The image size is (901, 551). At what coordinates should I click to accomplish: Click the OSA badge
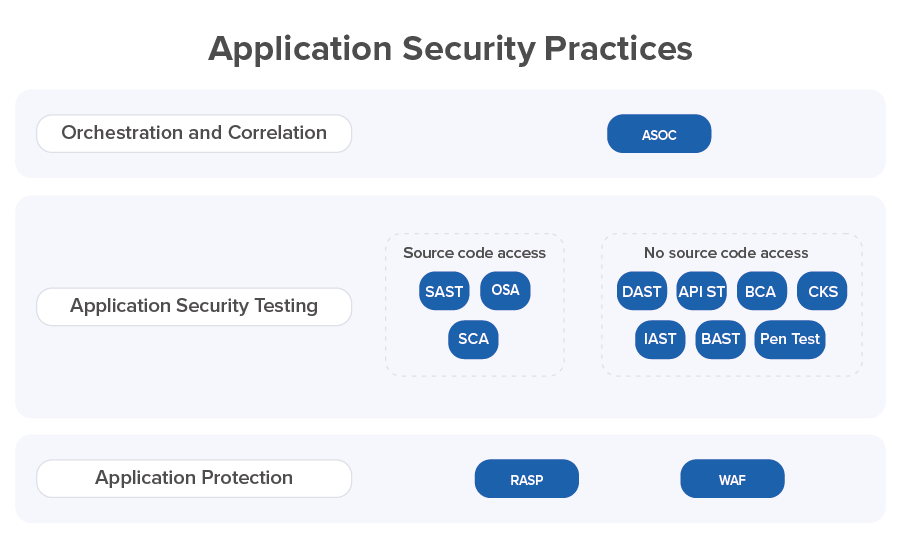(x=505, y=290)
